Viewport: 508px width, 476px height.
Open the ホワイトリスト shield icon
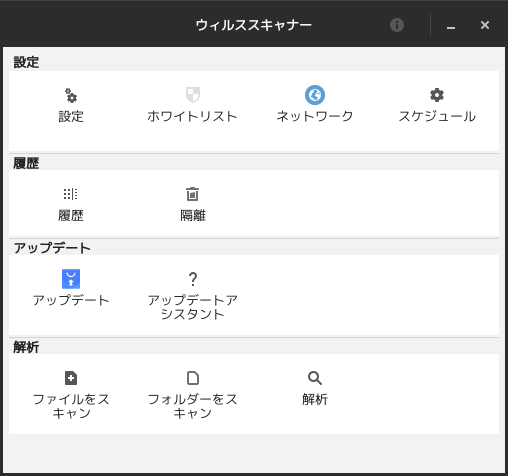[x=193, y=95]
